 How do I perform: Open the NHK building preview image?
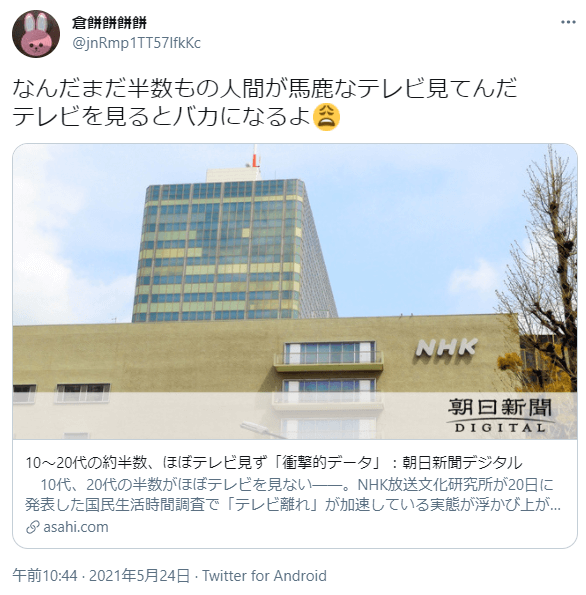coord(295,291)
